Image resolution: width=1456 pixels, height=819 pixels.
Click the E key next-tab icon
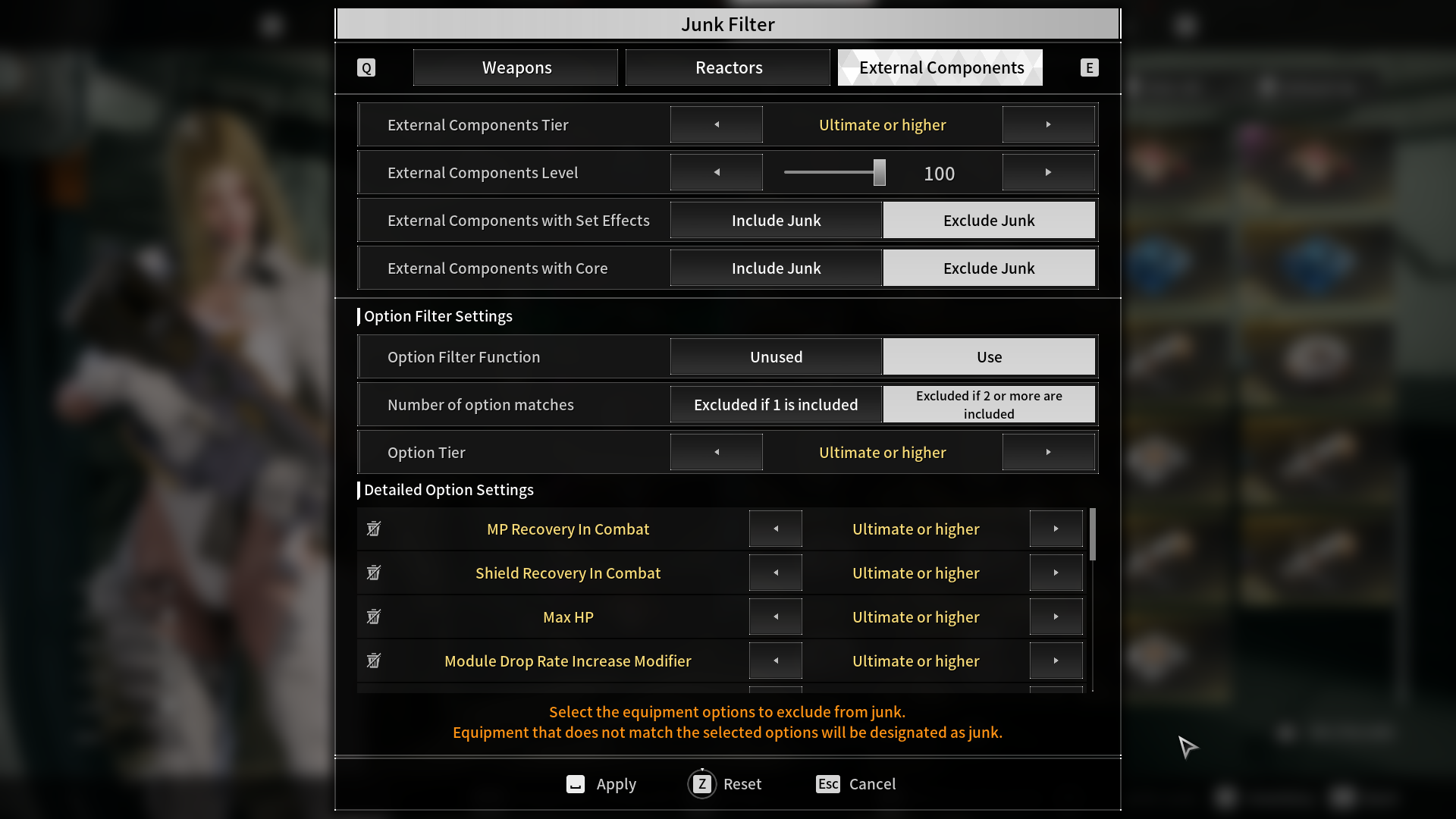point(1090,67)
